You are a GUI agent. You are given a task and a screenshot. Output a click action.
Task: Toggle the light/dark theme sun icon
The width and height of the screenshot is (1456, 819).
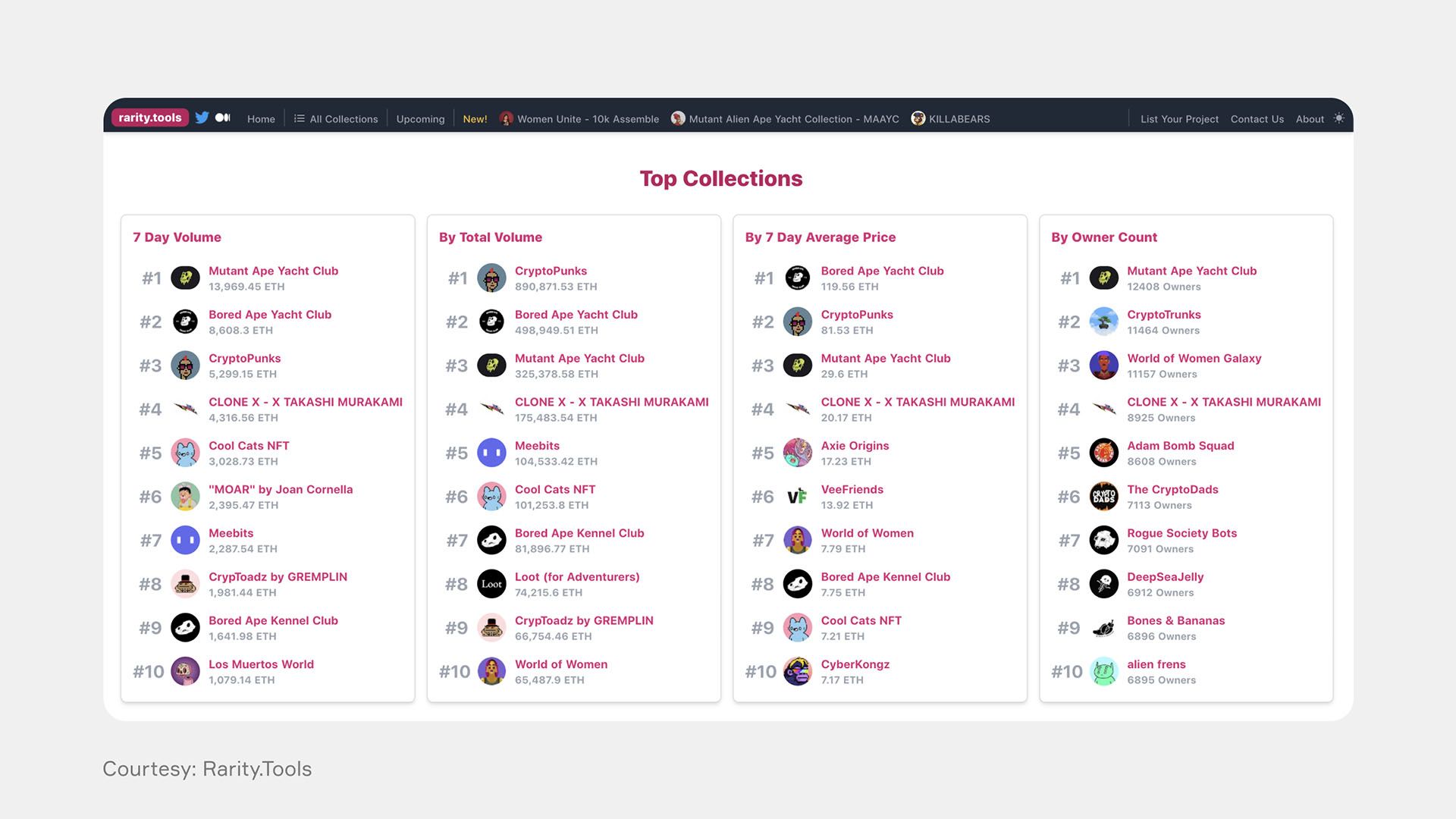[1338, 118]
